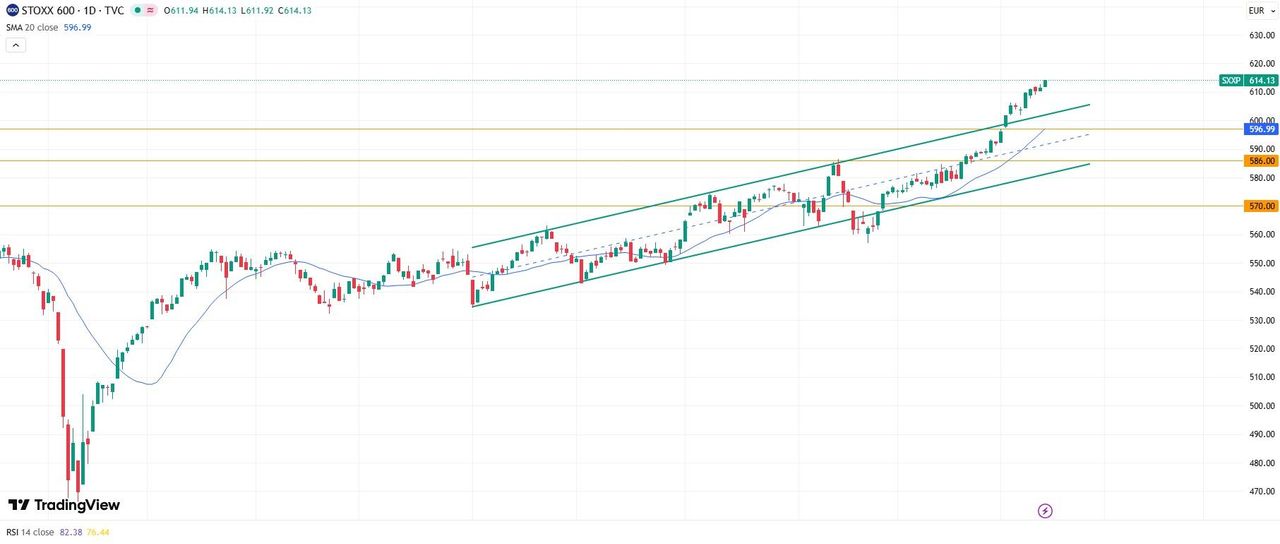Image resolution: width=1280 pixels, height=544 pixels.
Task: Click the SXXP price label on scale
Action: 1230,80
